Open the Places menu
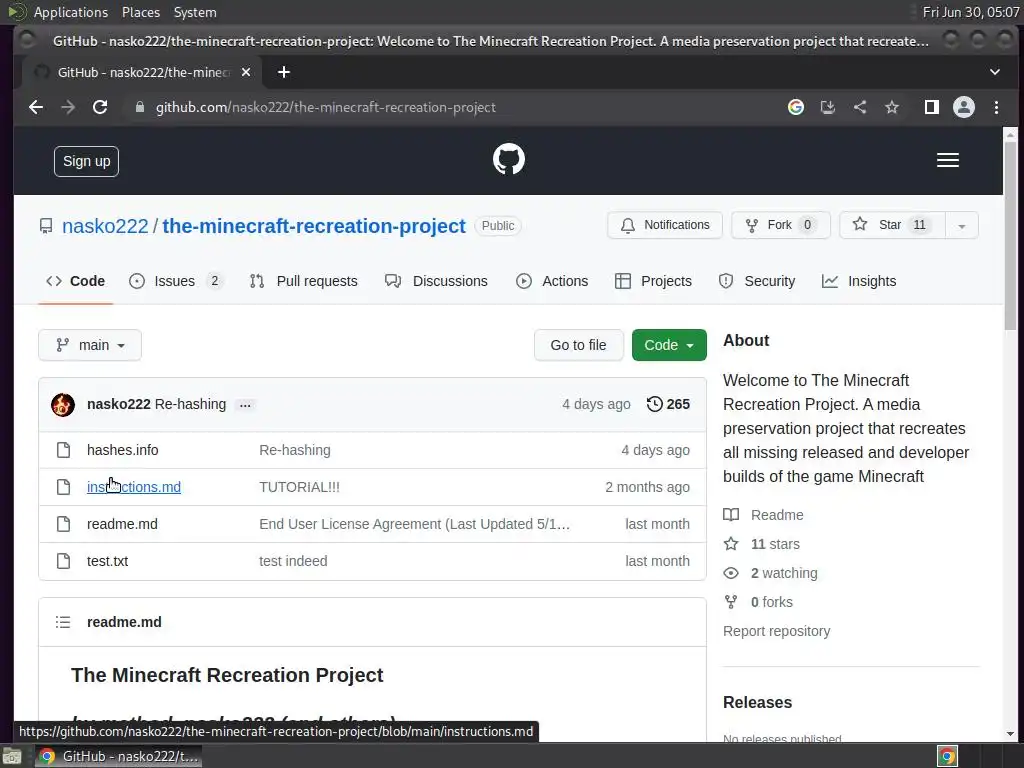 point(140,12)
